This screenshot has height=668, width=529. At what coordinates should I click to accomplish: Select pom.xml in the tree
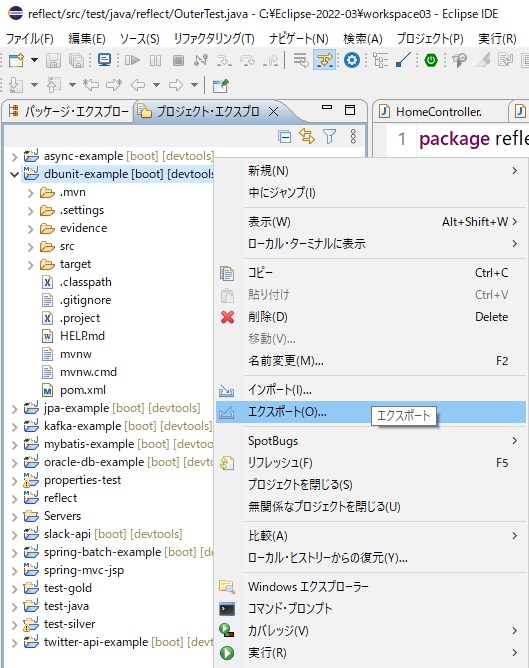coord(83,390)
